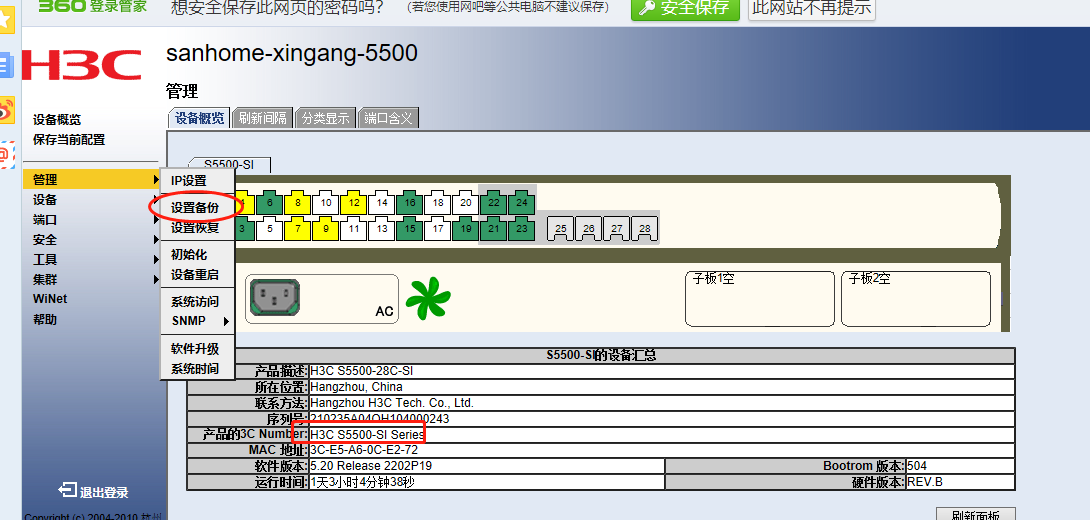Screen dimensions: 1090x520
Task: Click port 18 on the panel
Action: tap(437, 202)
